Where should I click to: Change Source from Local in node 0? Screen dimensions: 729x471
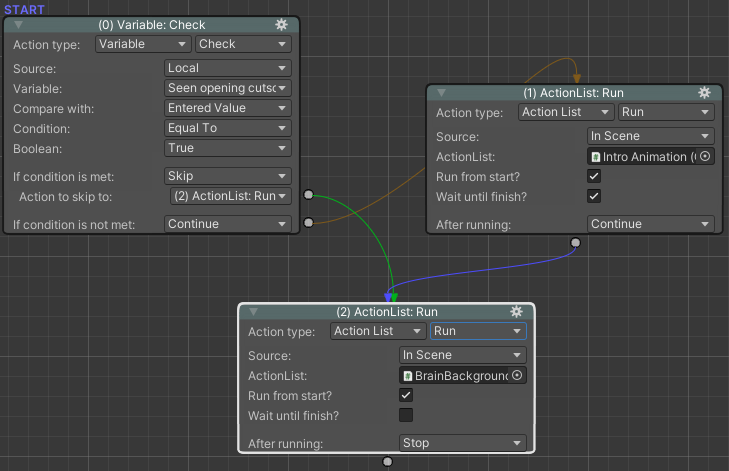tap(228, 68)
